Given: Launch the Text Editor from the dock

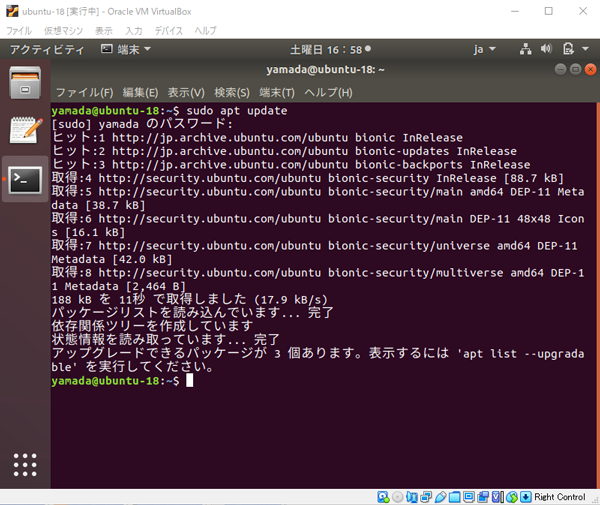Looking at the screenshot, I should (25, 130).
